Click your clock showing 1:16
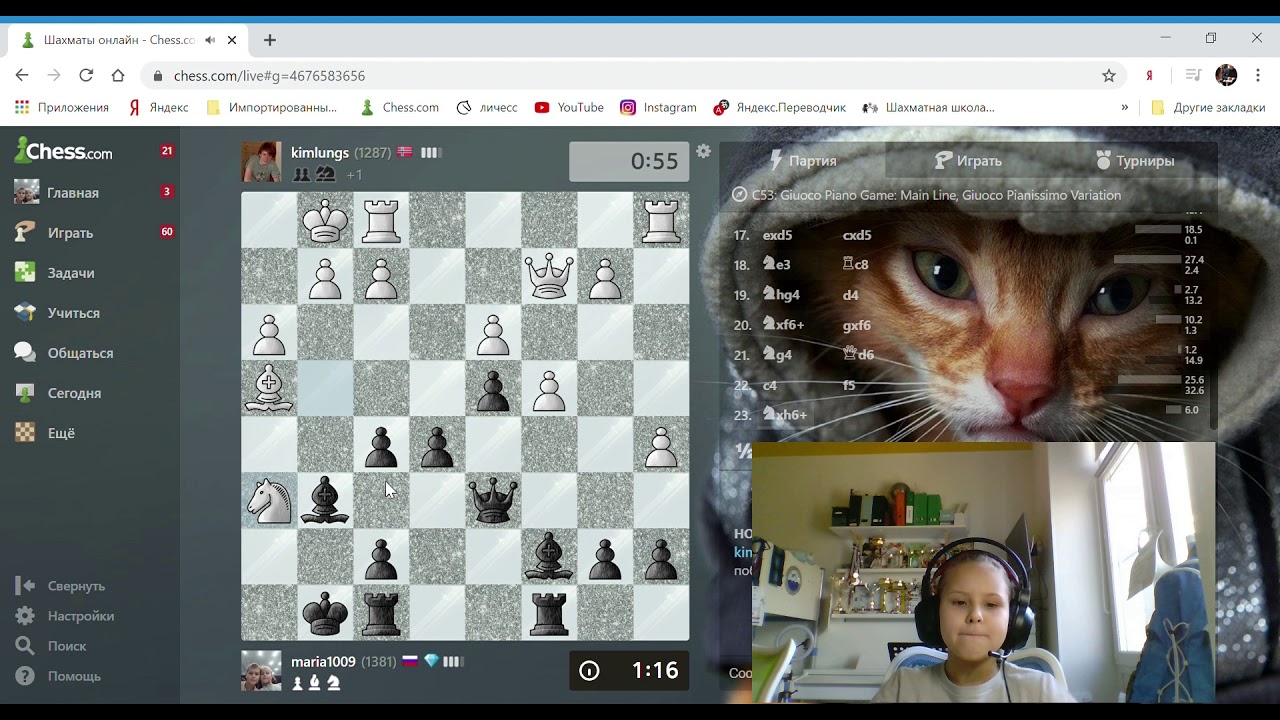This screenshot has height=720, width=1280. click(x=629, y=671)
